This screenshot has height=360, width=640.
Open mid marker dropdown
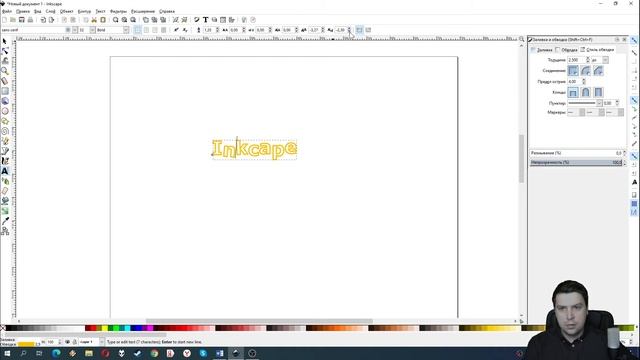596,112
